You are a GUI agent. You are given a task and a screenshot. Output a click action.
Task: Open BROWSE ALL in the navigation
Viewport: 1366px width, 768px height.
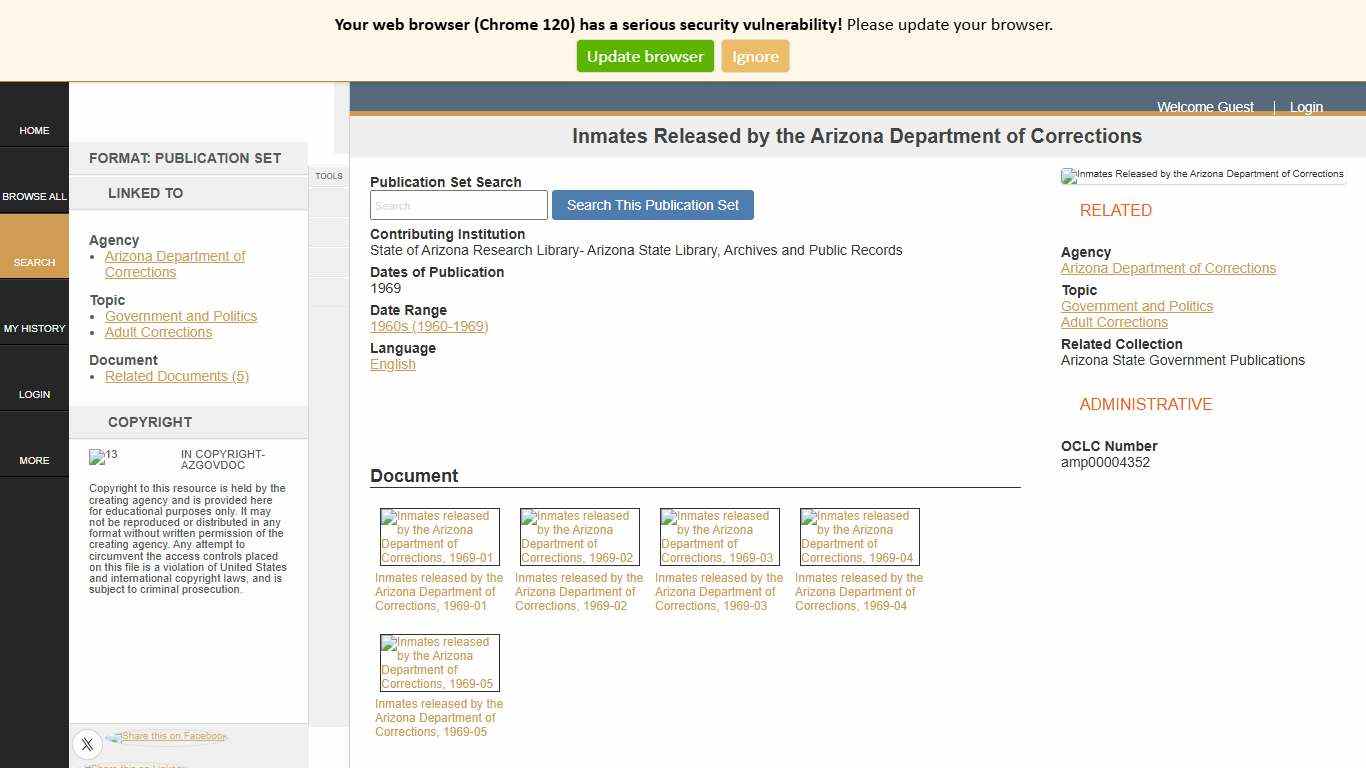point(34,196)
